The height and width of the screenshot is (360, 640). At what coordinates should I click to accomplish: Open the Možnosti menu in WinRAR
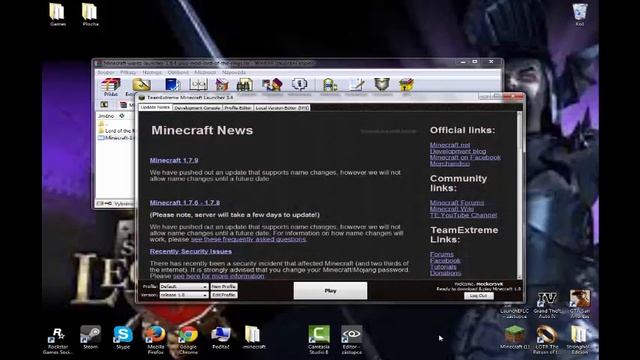(x=205, y=72)
